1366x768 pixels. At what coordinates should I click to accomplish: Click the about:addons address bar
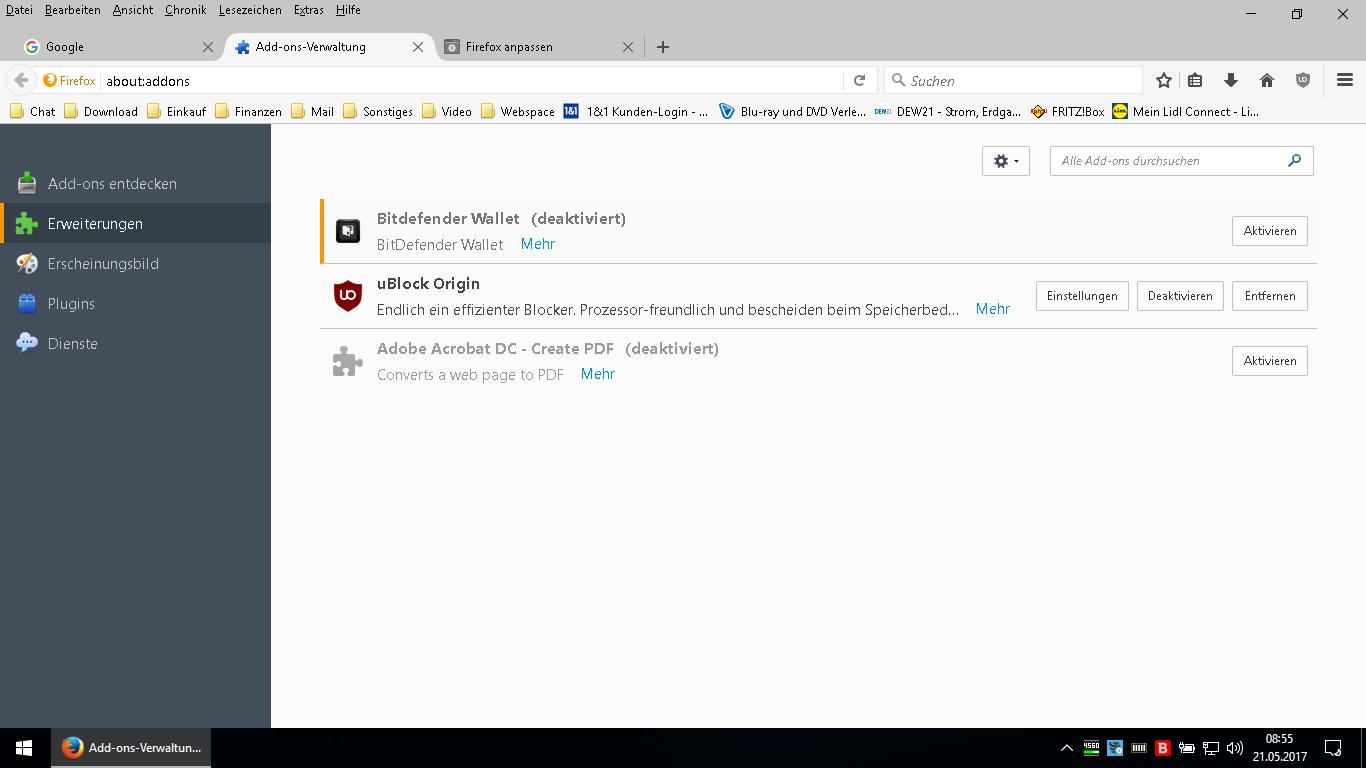coord(470,81)
